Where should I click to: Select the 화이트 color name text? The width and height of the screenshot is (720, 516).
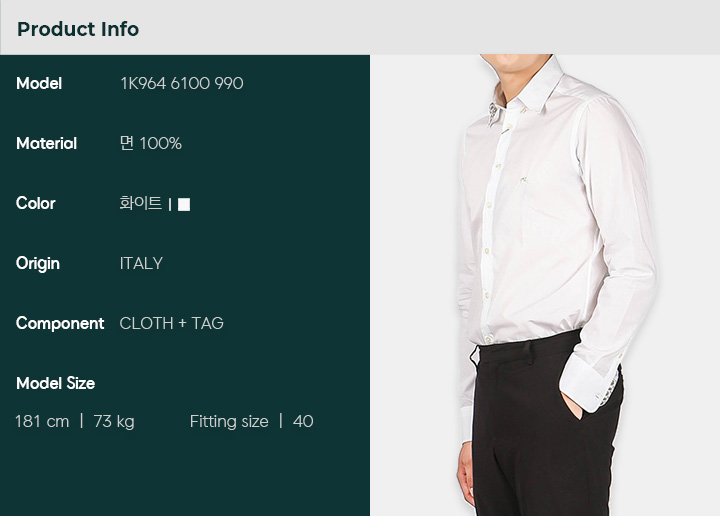[x=141, y=203]
